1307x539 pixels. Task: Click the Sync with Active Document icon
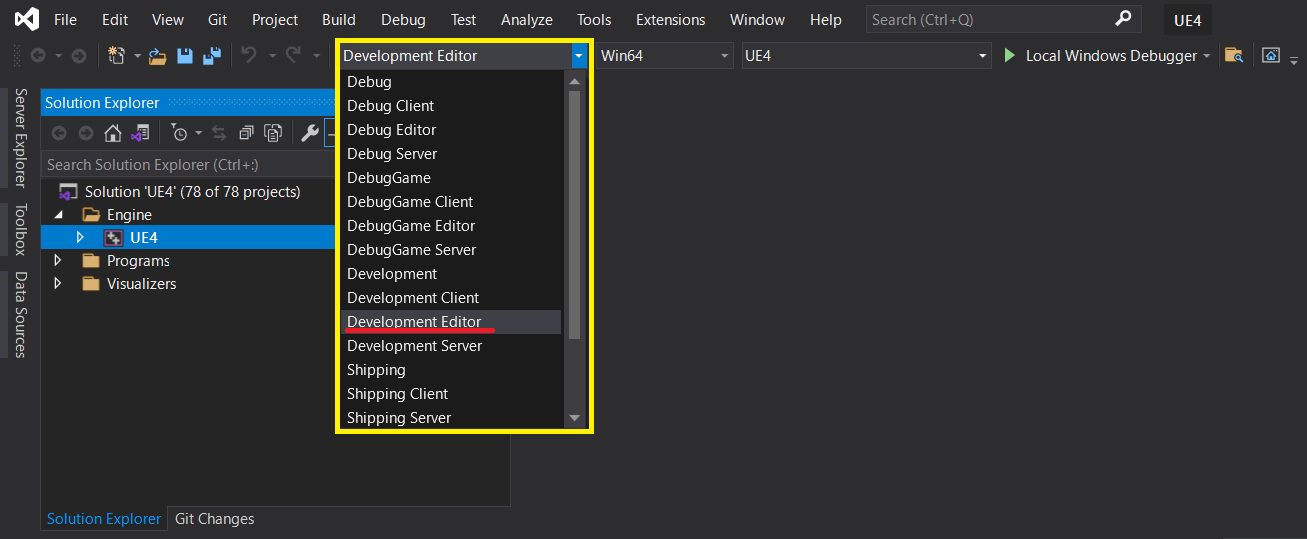coord(218,133)
